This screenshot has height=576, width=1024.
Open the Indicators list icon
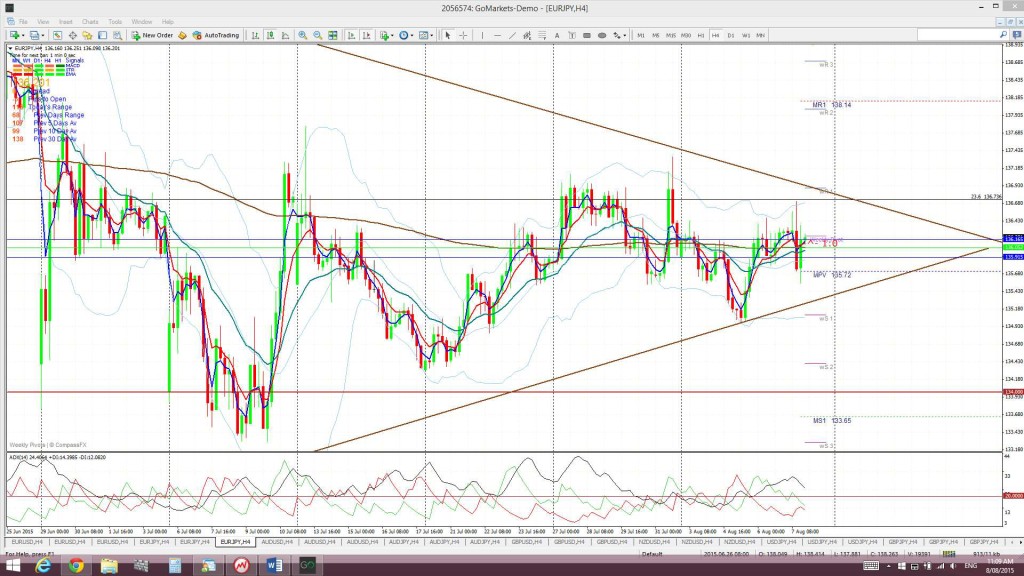click(385, 35)
